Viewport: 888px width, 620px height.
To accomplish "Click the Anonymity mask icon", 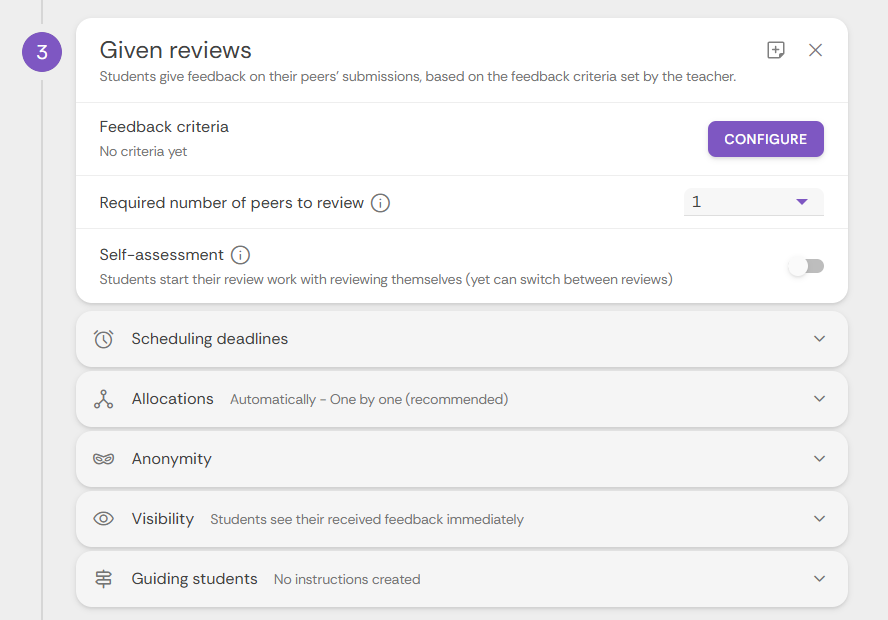I will click(104, 459).
